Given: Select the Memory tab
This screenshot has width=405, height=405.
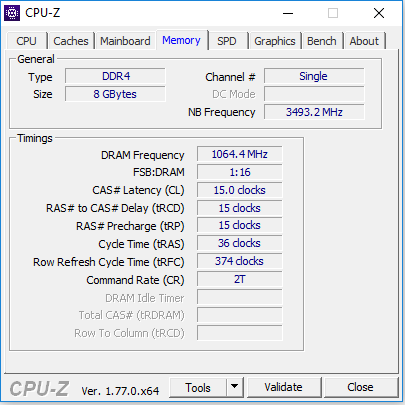Looking at the screenshot, I should [x=181, y=40].
